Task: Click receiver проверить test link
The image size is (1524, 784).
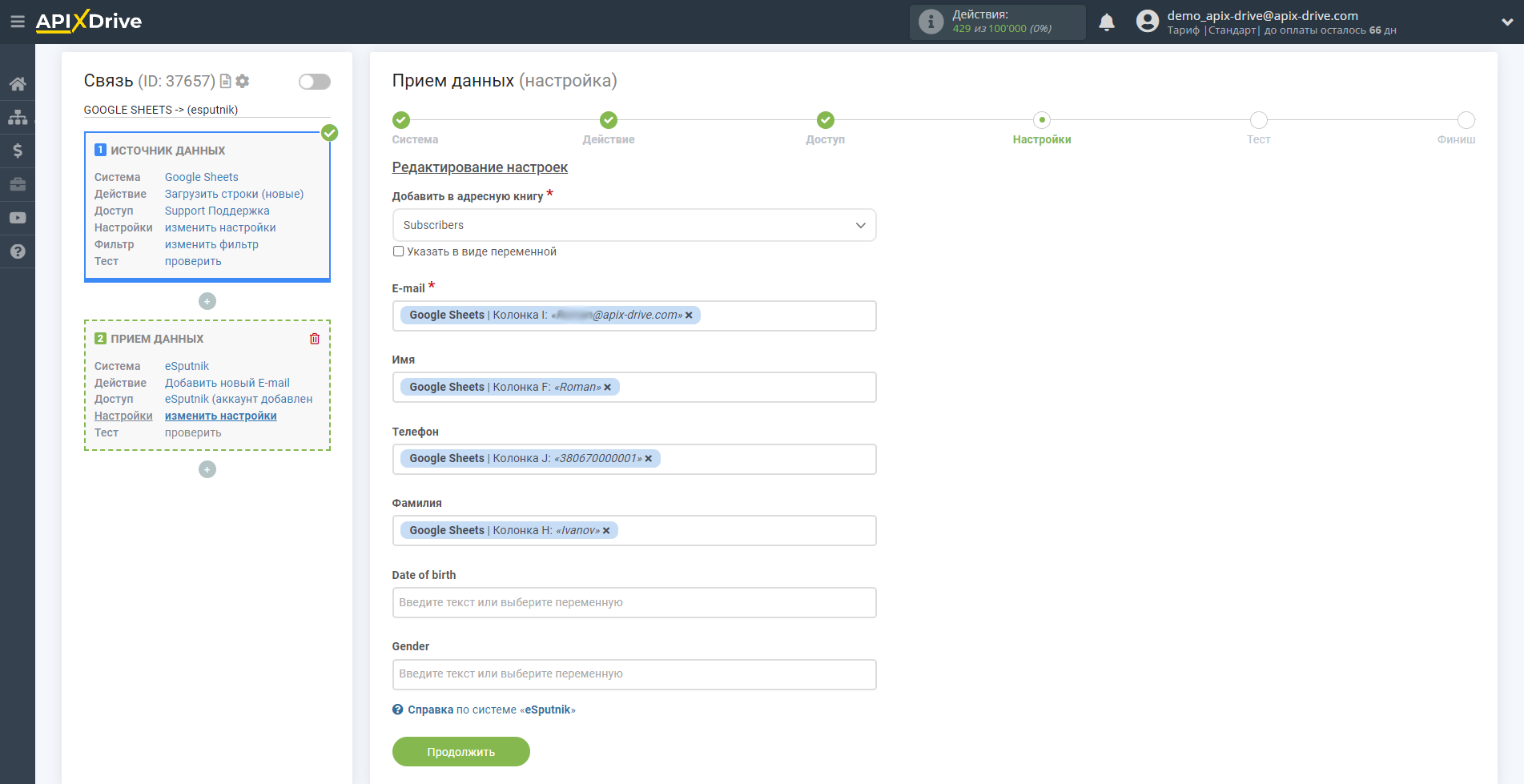Action: point(193,432)
